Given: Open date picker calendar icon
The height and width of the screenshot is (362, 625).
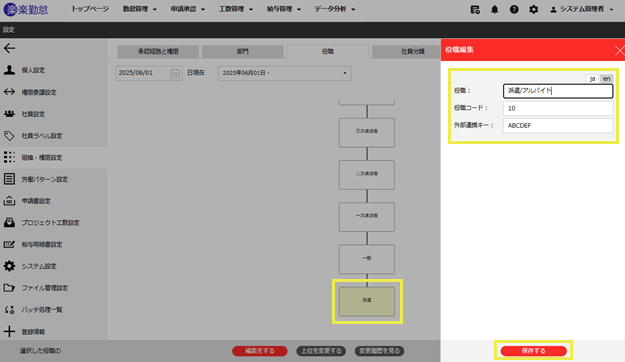Looking at the screenshot, I should (x=175, y=73).
